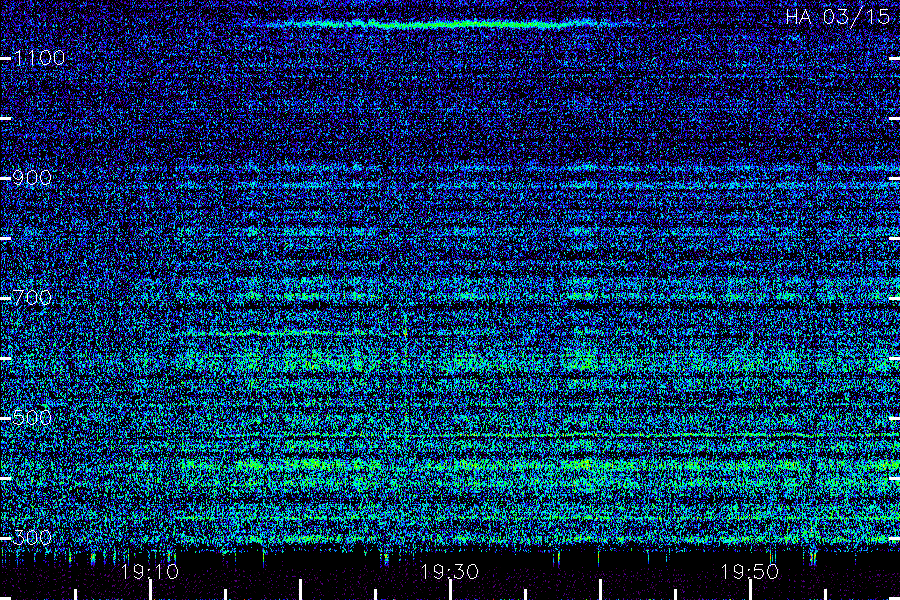Click the 900 frequency axis label
The height and width of the screenshot is (600, 900).
coord(32,178)
